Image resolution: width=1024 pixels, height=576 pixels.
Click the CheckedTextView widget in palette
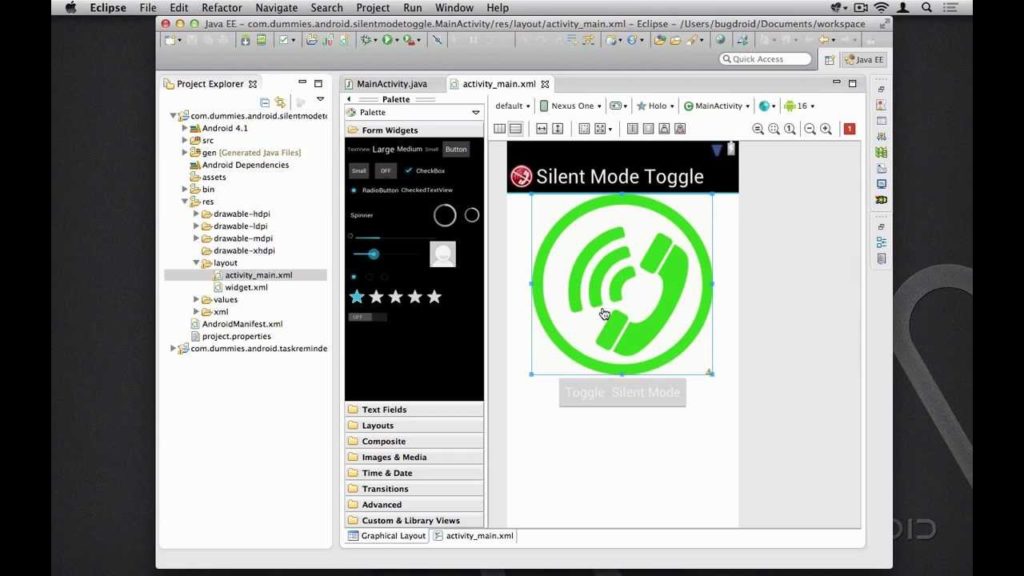[x=426, y=190]
